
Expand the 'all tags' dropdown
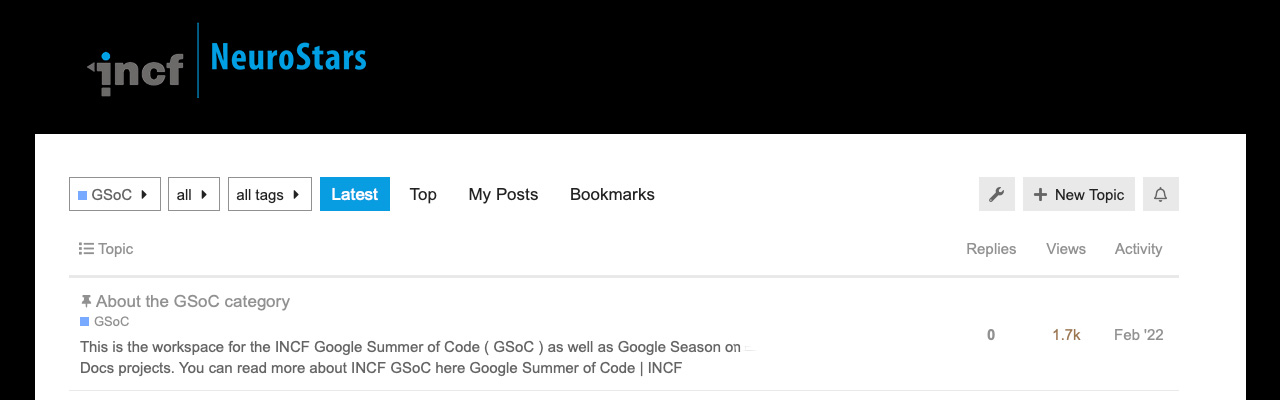coord(269,195)
